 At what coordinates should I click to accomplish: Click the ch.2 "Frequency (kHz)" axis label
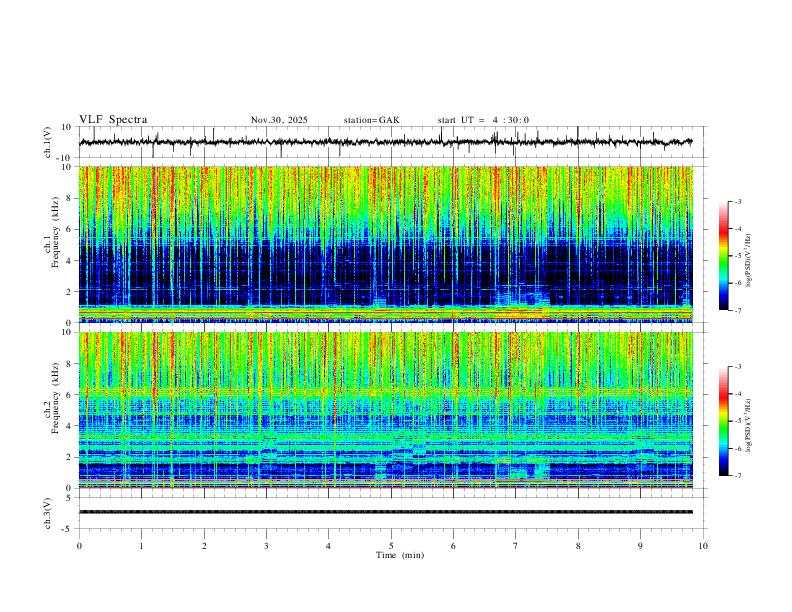(55, 398)
